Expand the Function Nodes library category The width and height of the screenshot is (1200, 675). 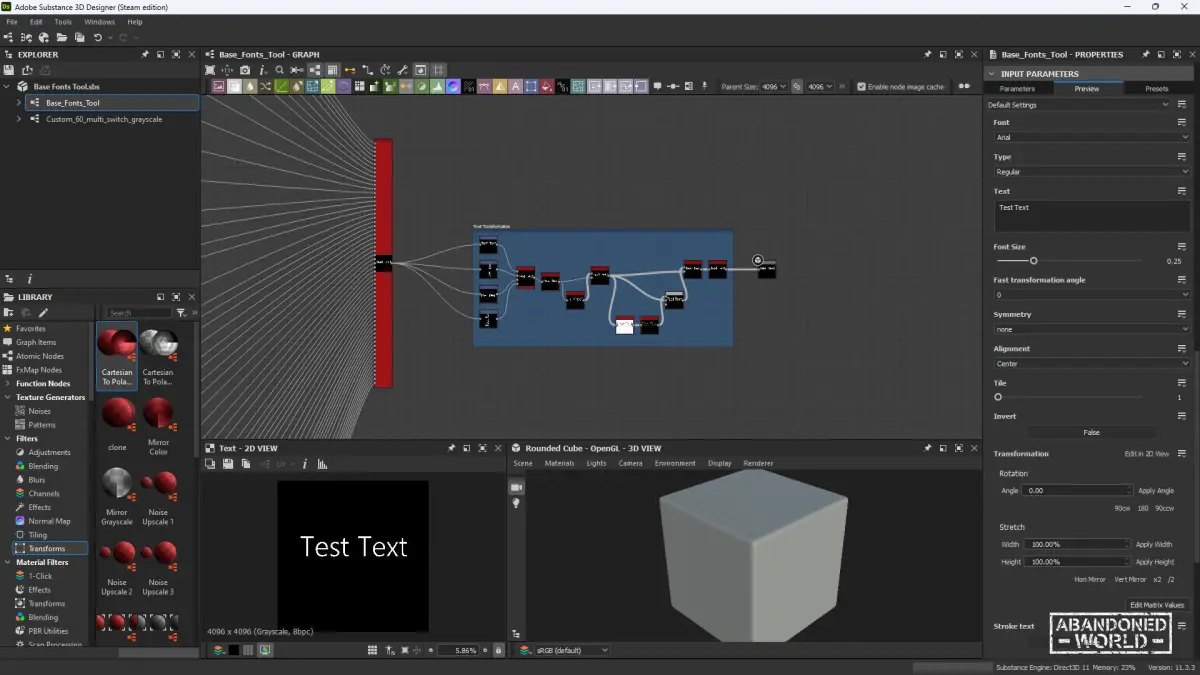tap(8, 383)
